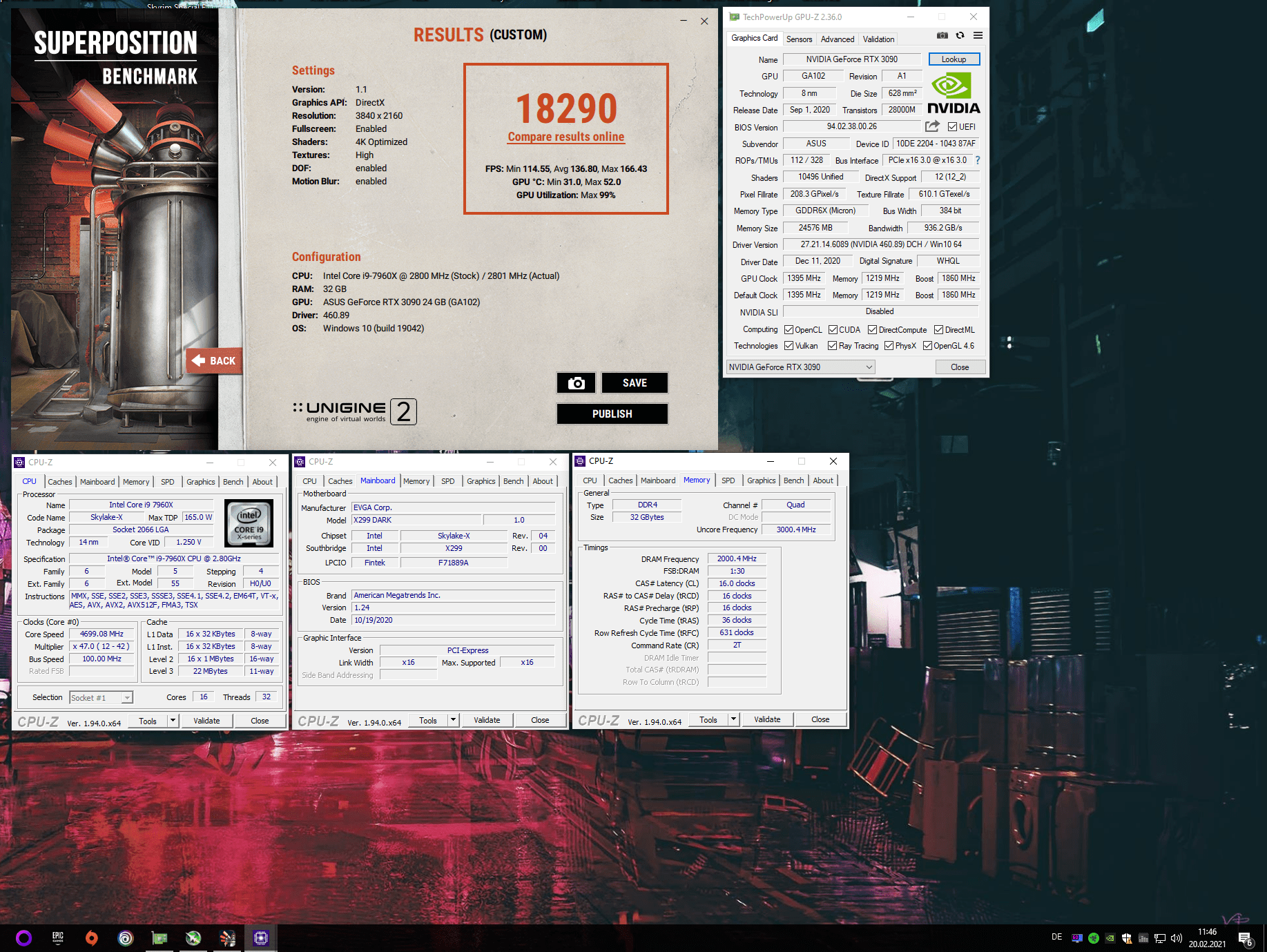Click the BIOS export share icon in GPU-Z
Viewport: 1267px width, 952px height.
932,126
